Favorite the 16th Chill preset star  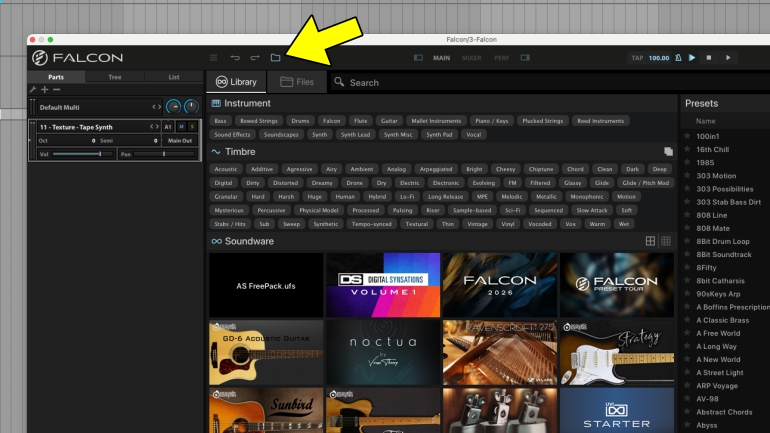(688, 149)
